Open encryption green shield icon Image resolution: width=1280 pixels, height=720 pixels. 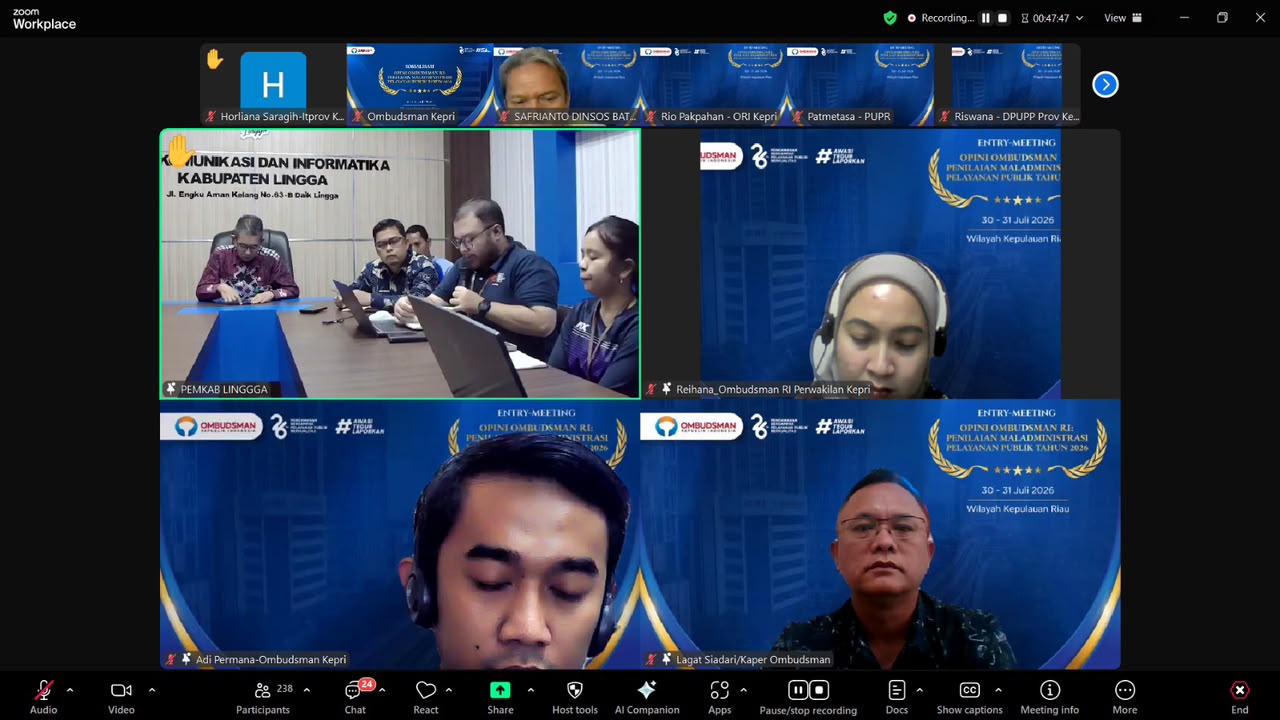pos(890,18)
